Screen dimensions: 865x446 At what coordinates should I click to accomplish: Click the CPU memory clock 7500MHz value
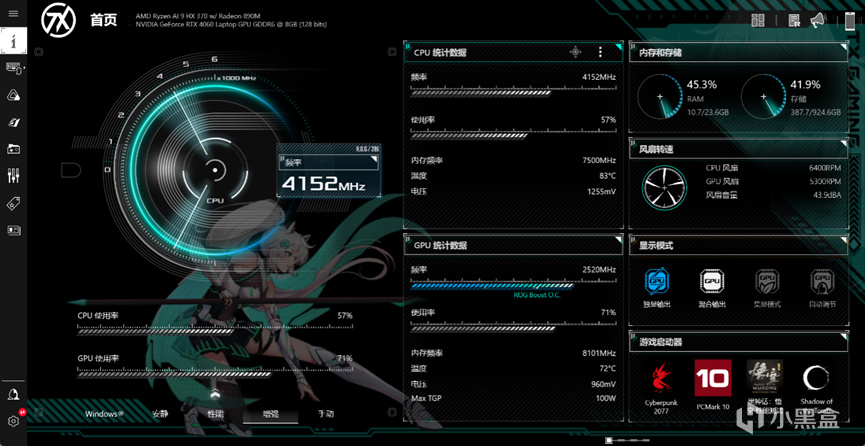click(599, 161)
